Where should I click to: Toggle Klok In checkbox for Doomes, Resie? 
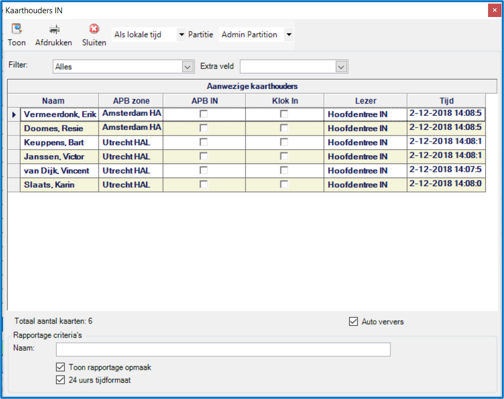point(284,128)
